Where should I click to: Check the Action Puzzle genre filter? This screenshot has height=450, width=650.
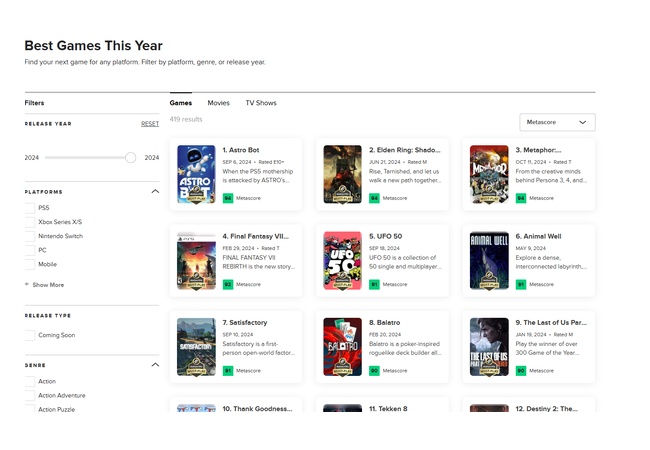[x=30, y=409]
